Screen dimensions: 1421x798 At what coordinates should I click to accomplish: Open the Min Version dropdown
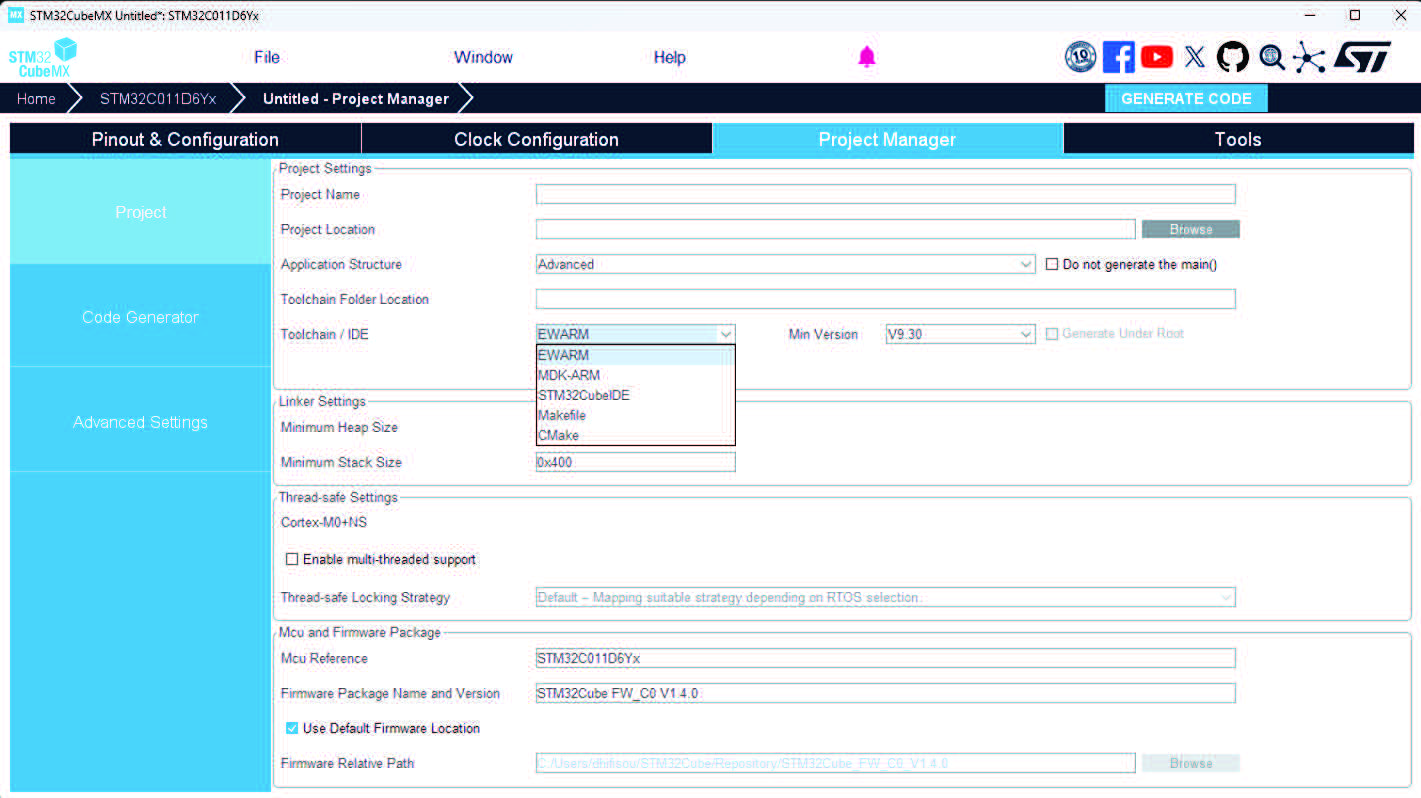tap(960, 334)
